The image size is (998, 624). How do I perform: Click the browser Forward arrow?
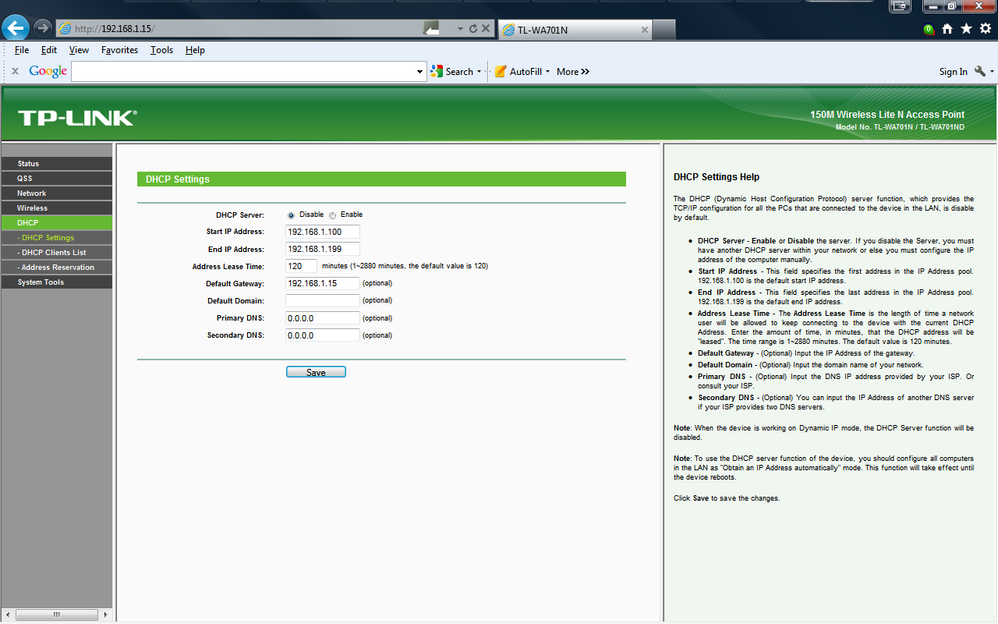click(x=42, y=28)
